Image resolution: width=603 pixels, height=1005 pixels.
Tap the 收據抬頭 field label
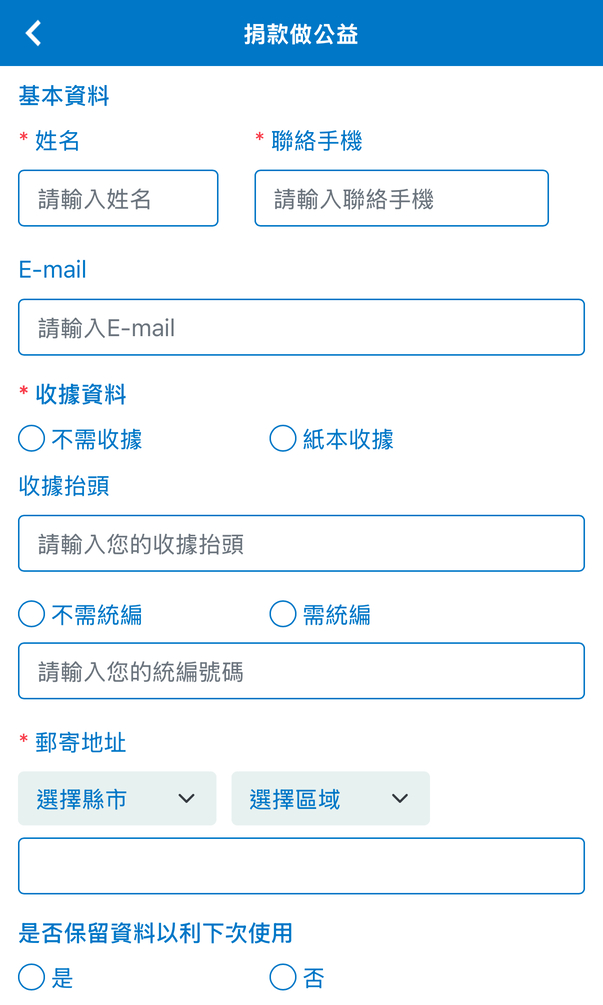pos(64,486)
